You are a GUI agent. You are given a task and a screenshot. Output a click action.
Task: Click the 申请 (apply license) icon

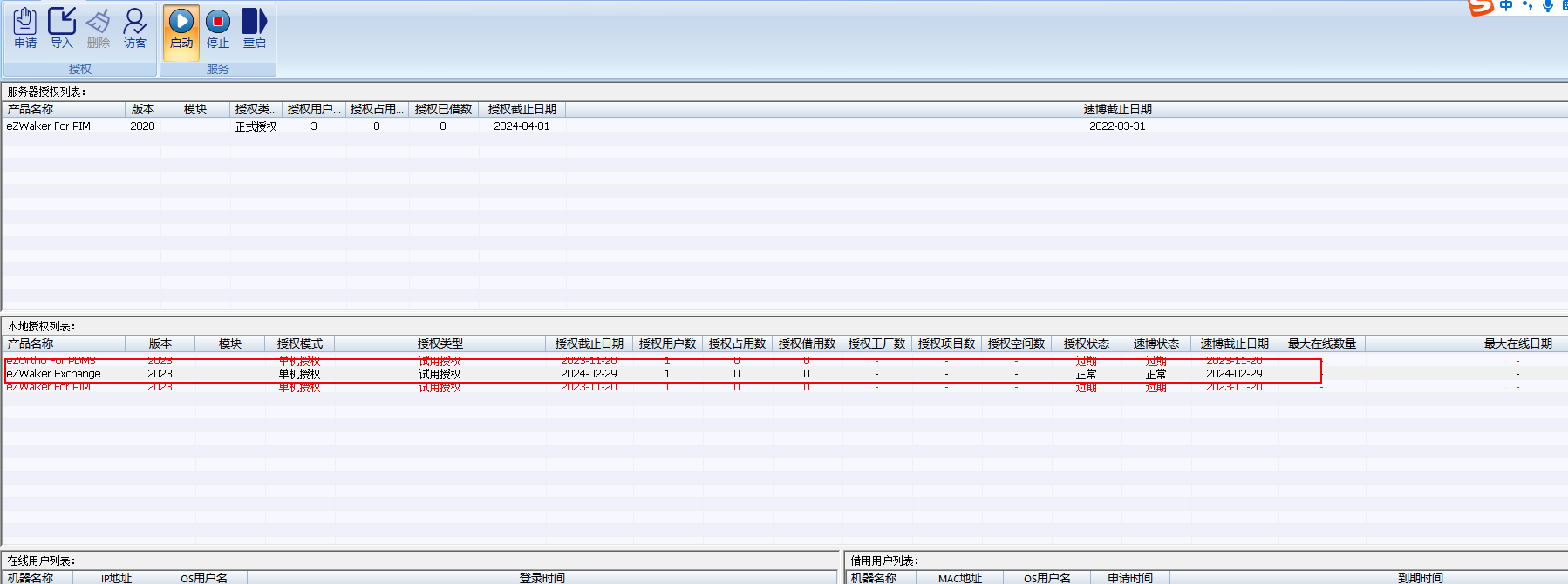click(25, 28)
